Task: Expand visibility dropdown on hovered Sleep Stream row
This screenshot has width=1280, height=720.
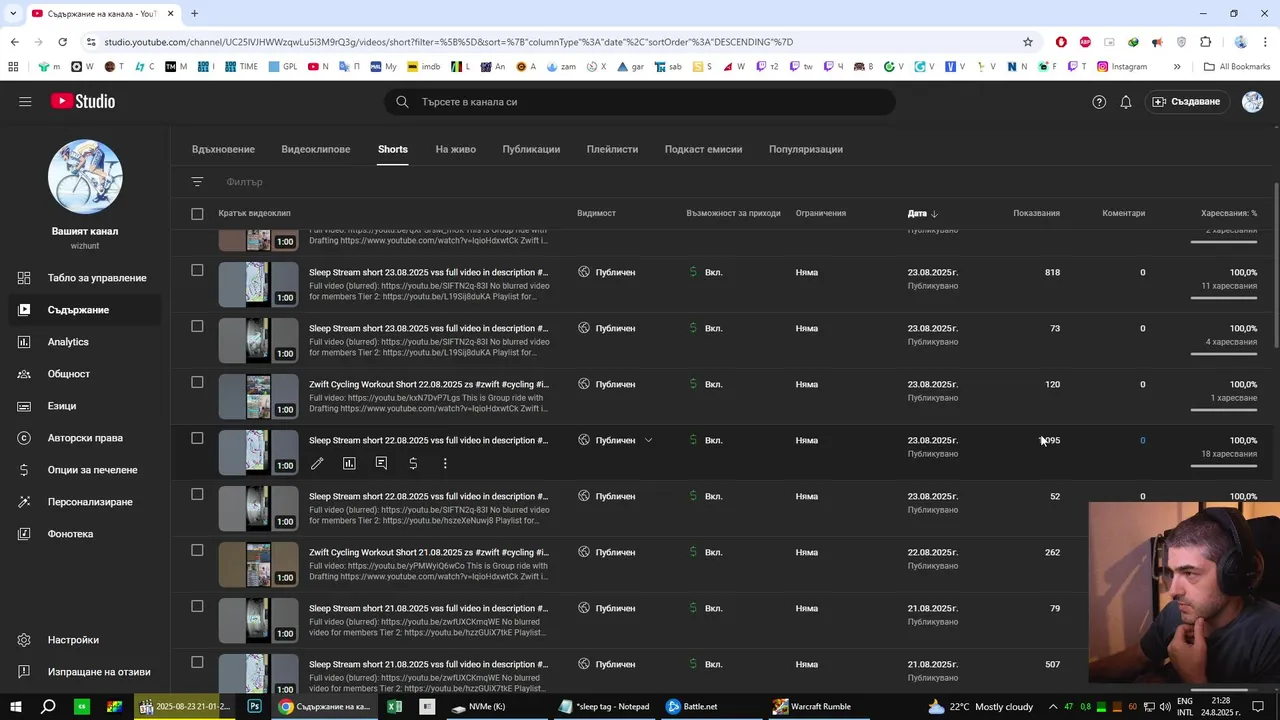Action: point(648,440)
